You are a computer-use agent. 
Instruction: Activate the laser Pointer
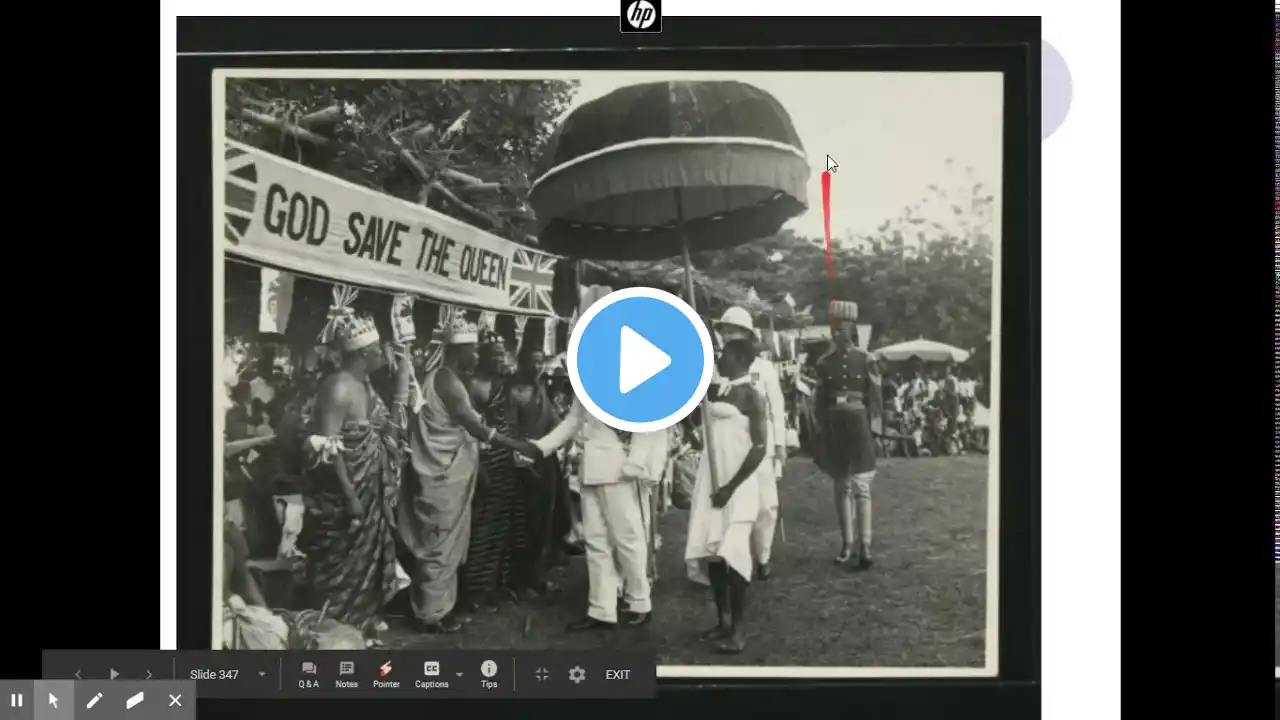(386, 675)
